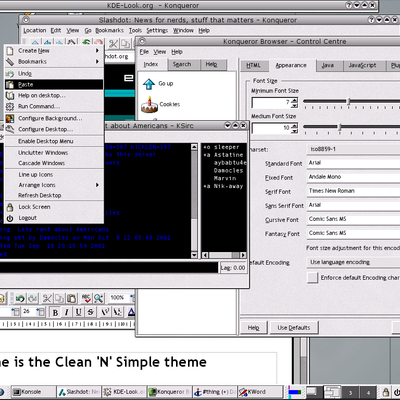Screen dimensions: 400x400
Task: Click scissors Cut icon in Slashdot Konqueror toolbar
Action: pyautogui.click(x=113, y=44)
